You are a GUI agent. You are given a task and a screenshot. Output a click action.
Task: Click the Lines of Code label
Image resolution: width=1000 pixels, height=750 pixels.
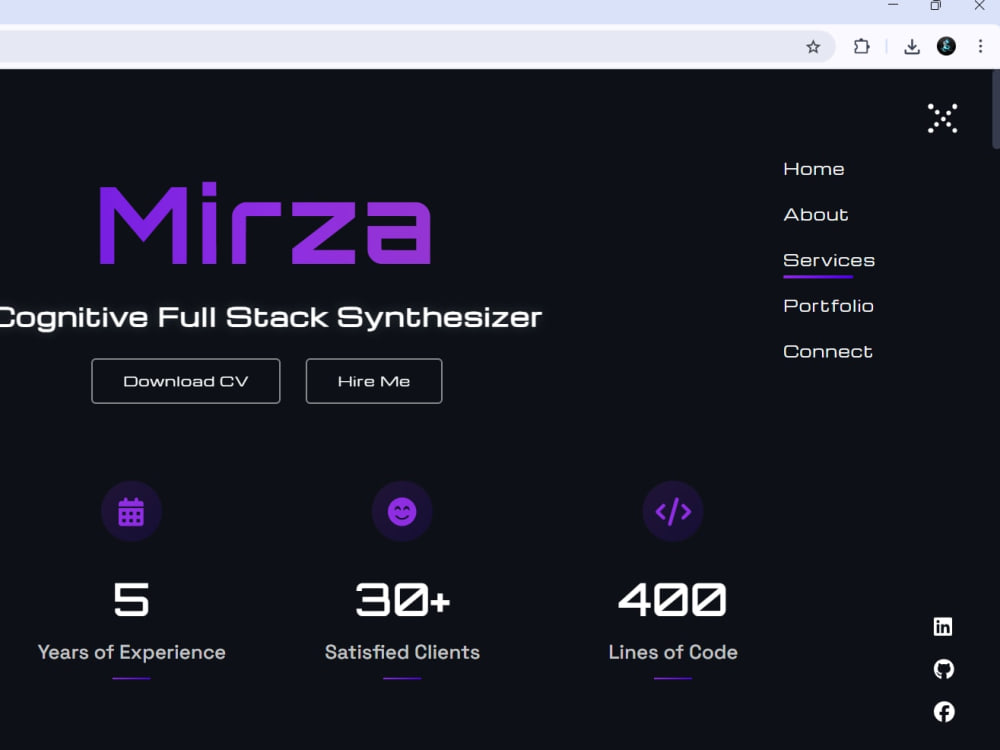(x=673, y=652)
